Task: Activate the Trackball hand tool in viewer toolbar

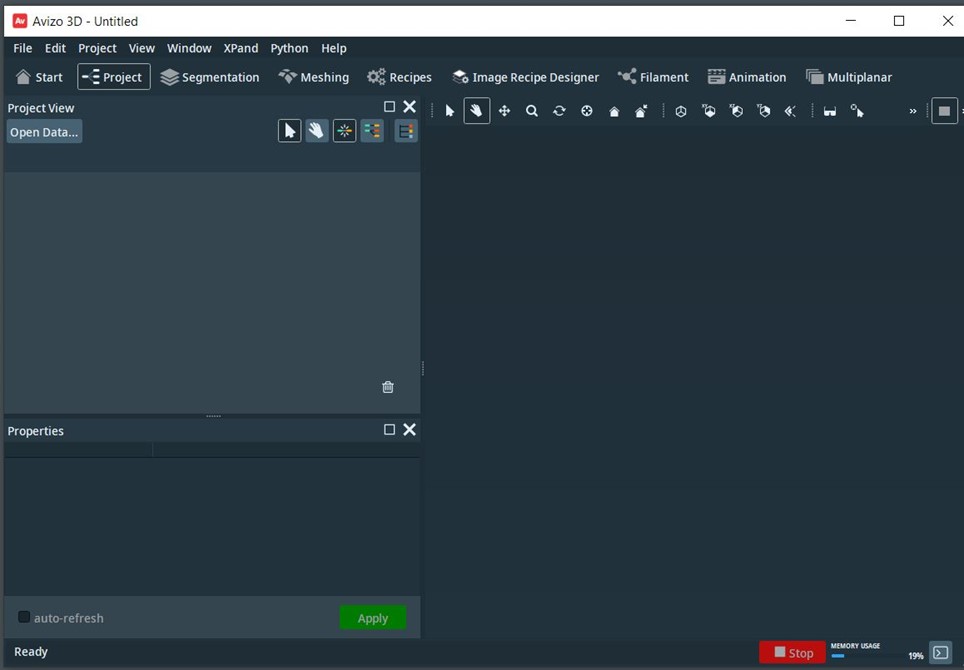Action: (x=476, y=111)
